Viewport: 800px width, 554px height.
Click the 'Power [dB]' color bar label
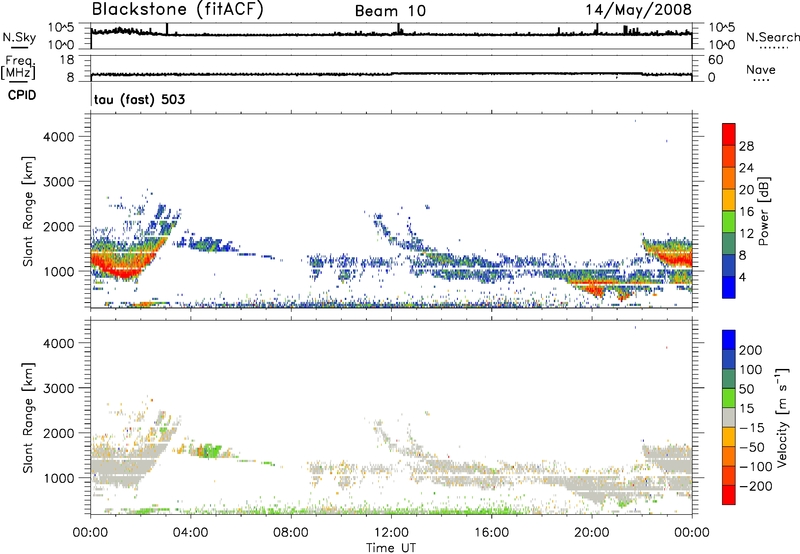click(763, 211)
